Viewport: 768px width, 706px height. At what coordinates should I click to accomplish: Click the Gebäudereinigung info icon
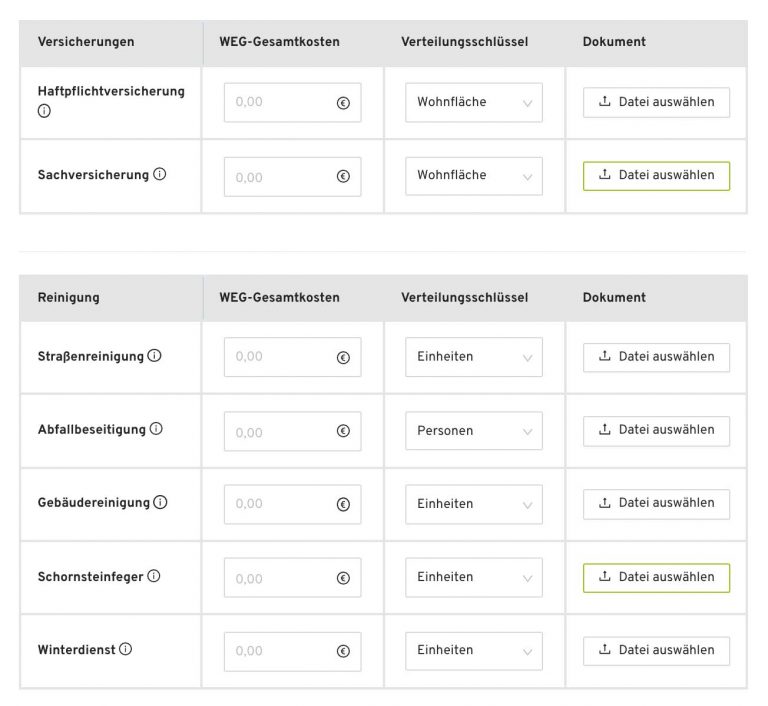(160, 502)
